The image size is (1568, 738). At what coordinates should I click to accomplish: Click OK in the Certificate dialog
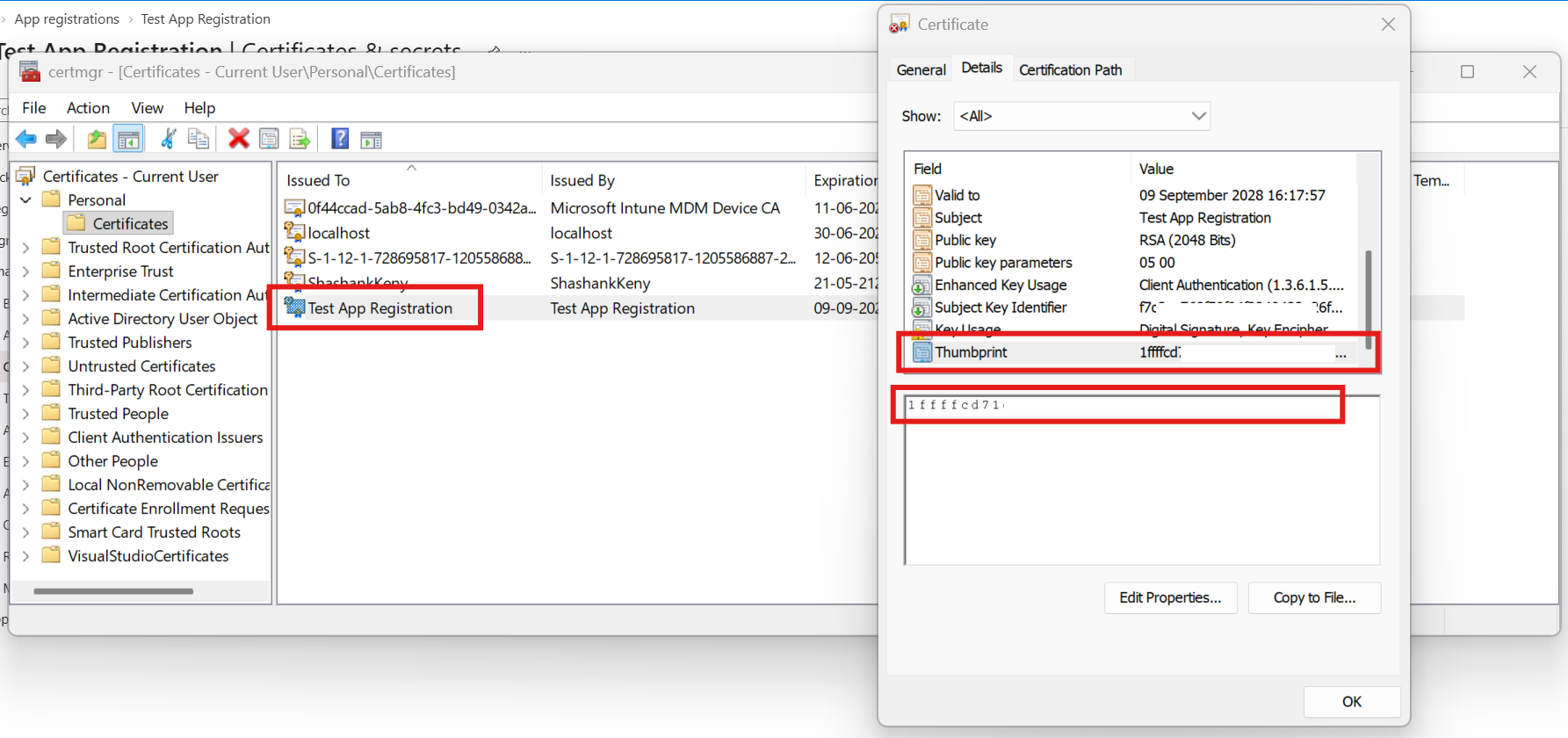[x=1351, y=701]
